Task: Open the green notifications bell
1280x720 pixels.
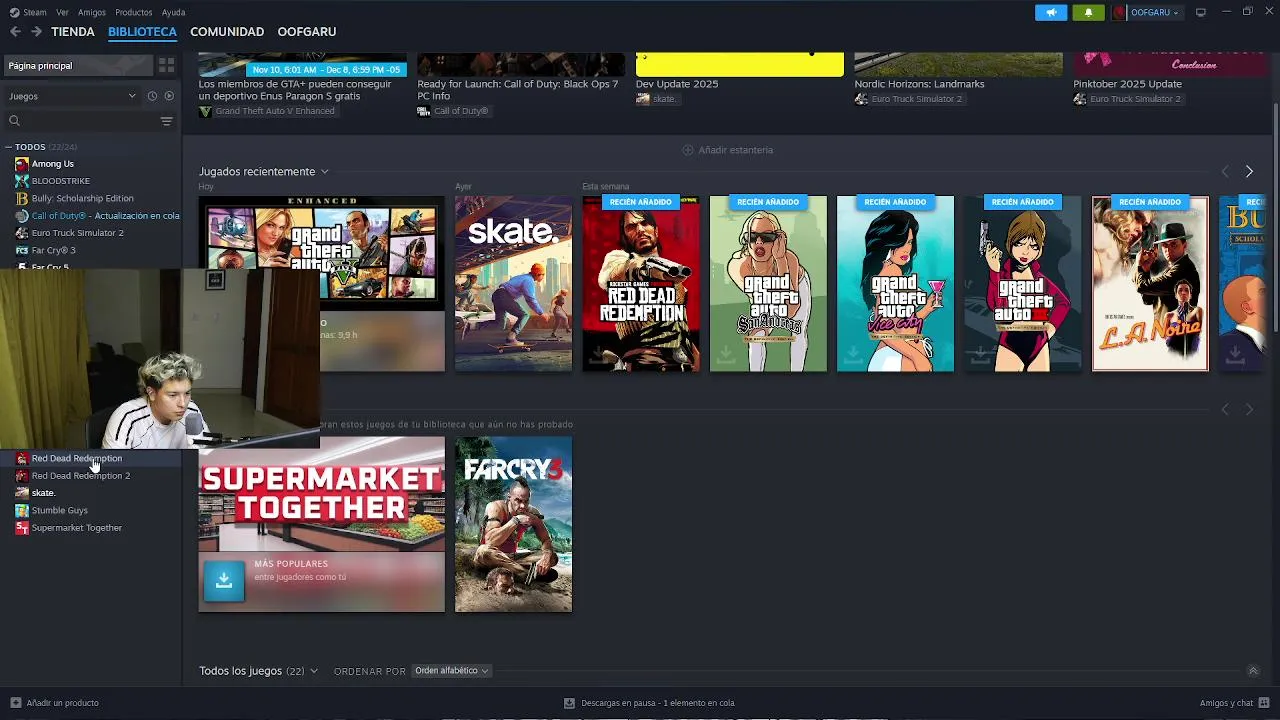Action: (x=1088, y=12)
